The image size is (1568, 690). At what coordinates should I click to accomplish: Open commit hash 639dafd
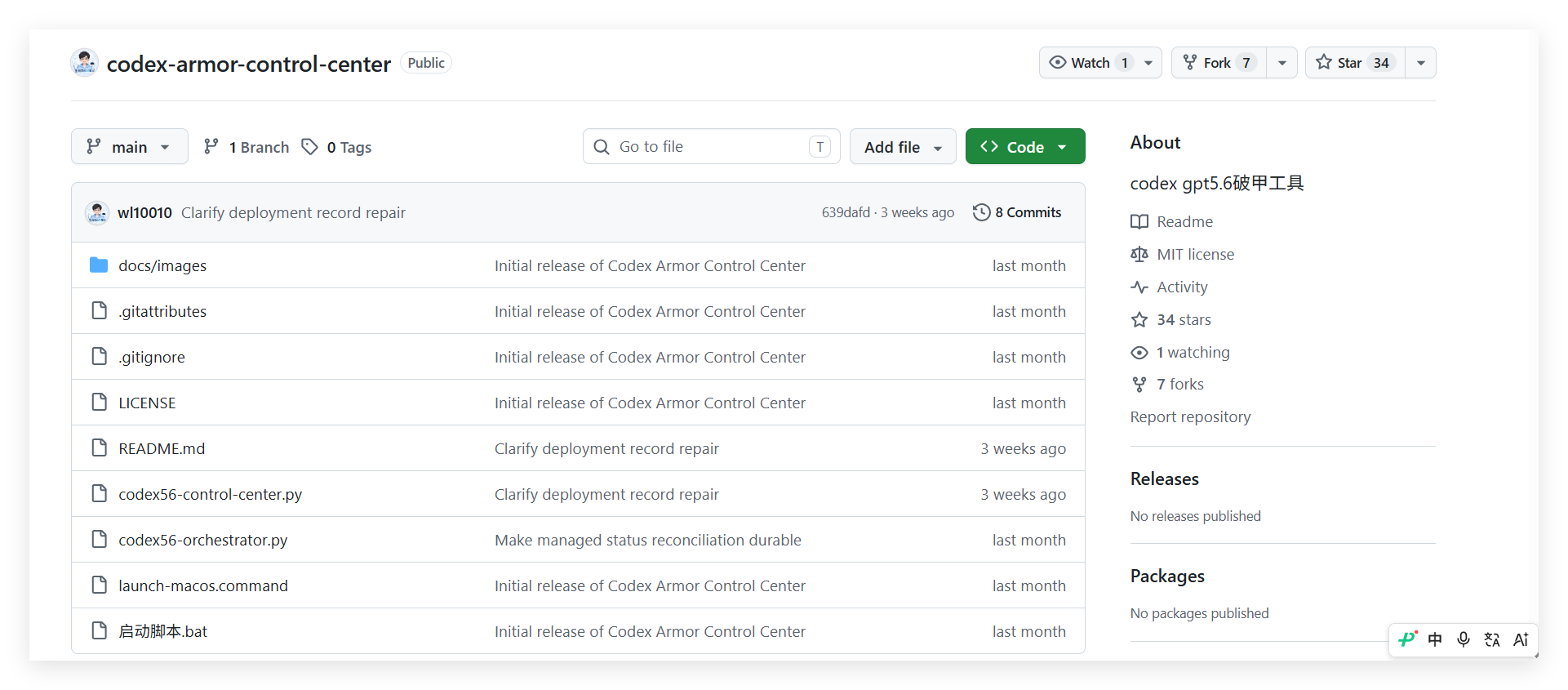point(846,212)
